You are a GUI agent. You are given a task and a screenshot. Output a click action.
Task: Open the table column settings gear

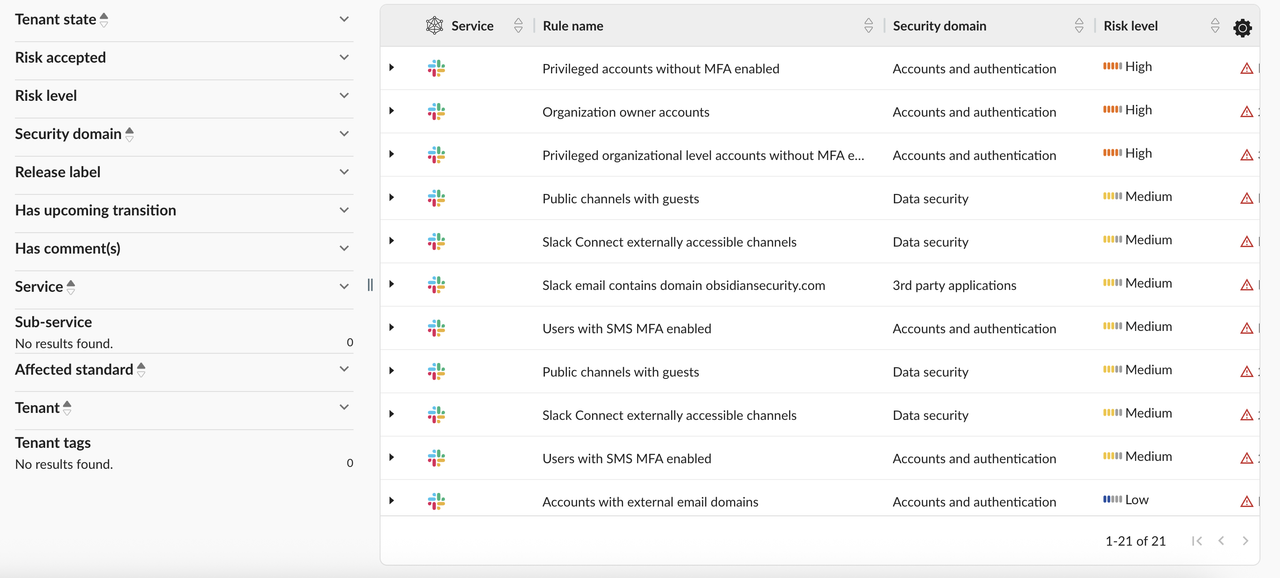point(1242,28)
